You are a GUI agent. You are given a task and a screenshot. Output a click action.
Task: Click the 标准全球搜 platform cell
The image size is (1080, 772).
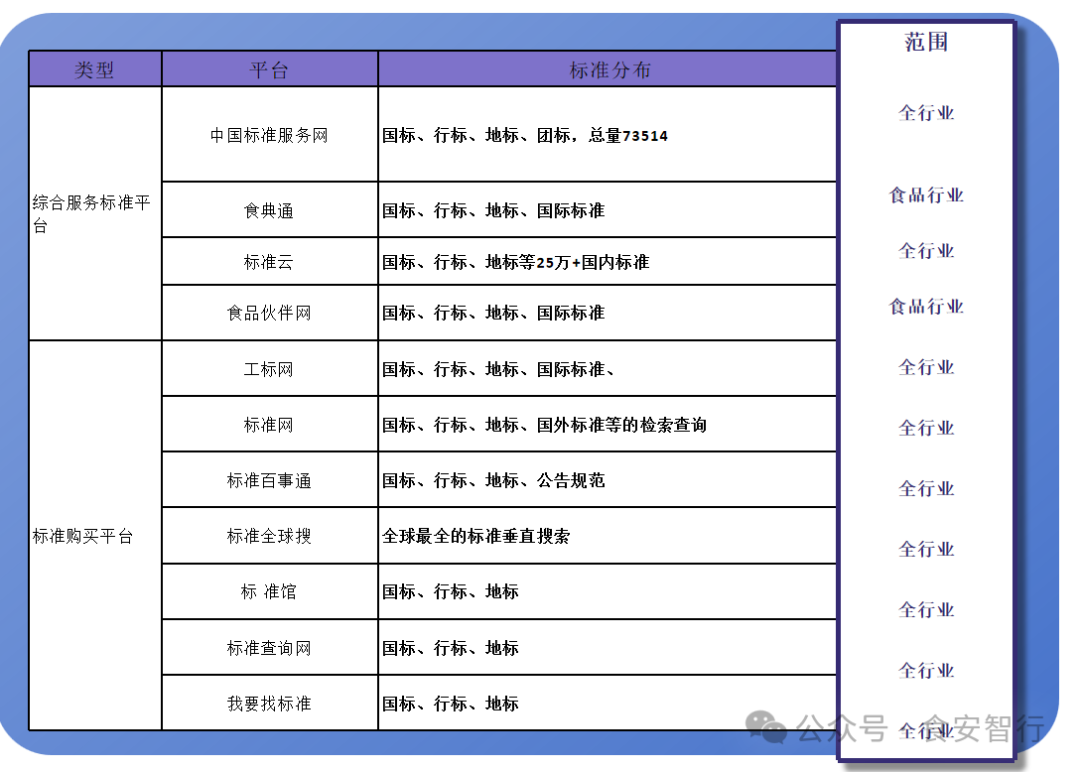(269, 536)
